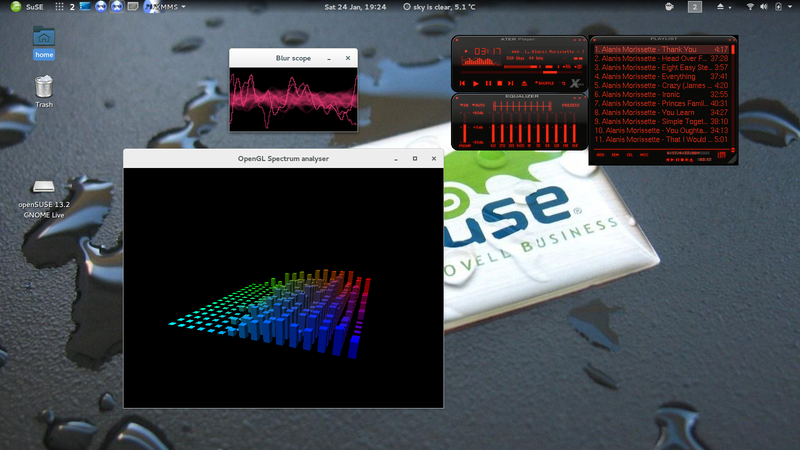Click the weather indicator sky is clear
The width and height of the screenshot is (800, 450).
[x=439, y=7]
